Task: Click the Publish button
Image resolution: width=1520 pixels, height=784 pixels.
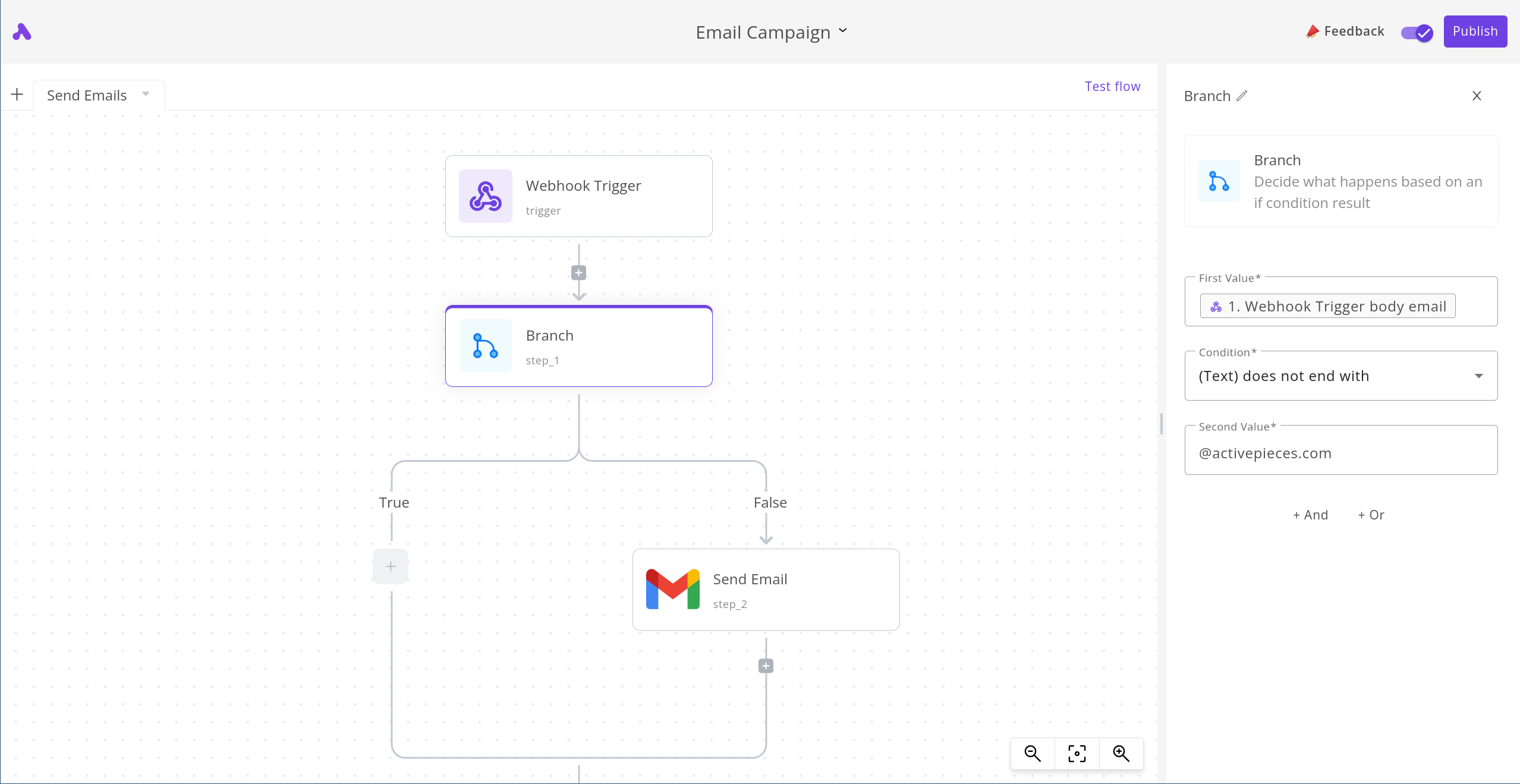Action: (x=1475, y=32)
